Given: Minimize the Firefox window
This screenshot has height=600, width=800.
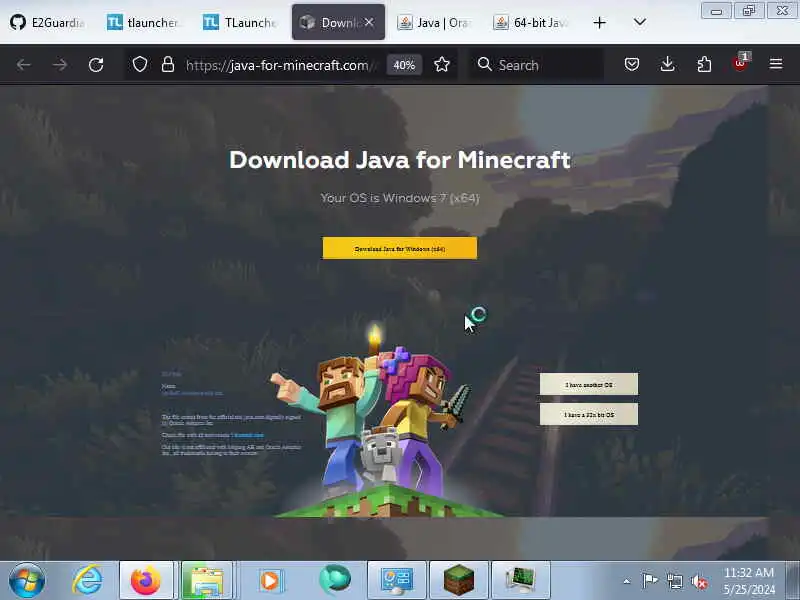Looking at the screenshot, I should 716,11.
